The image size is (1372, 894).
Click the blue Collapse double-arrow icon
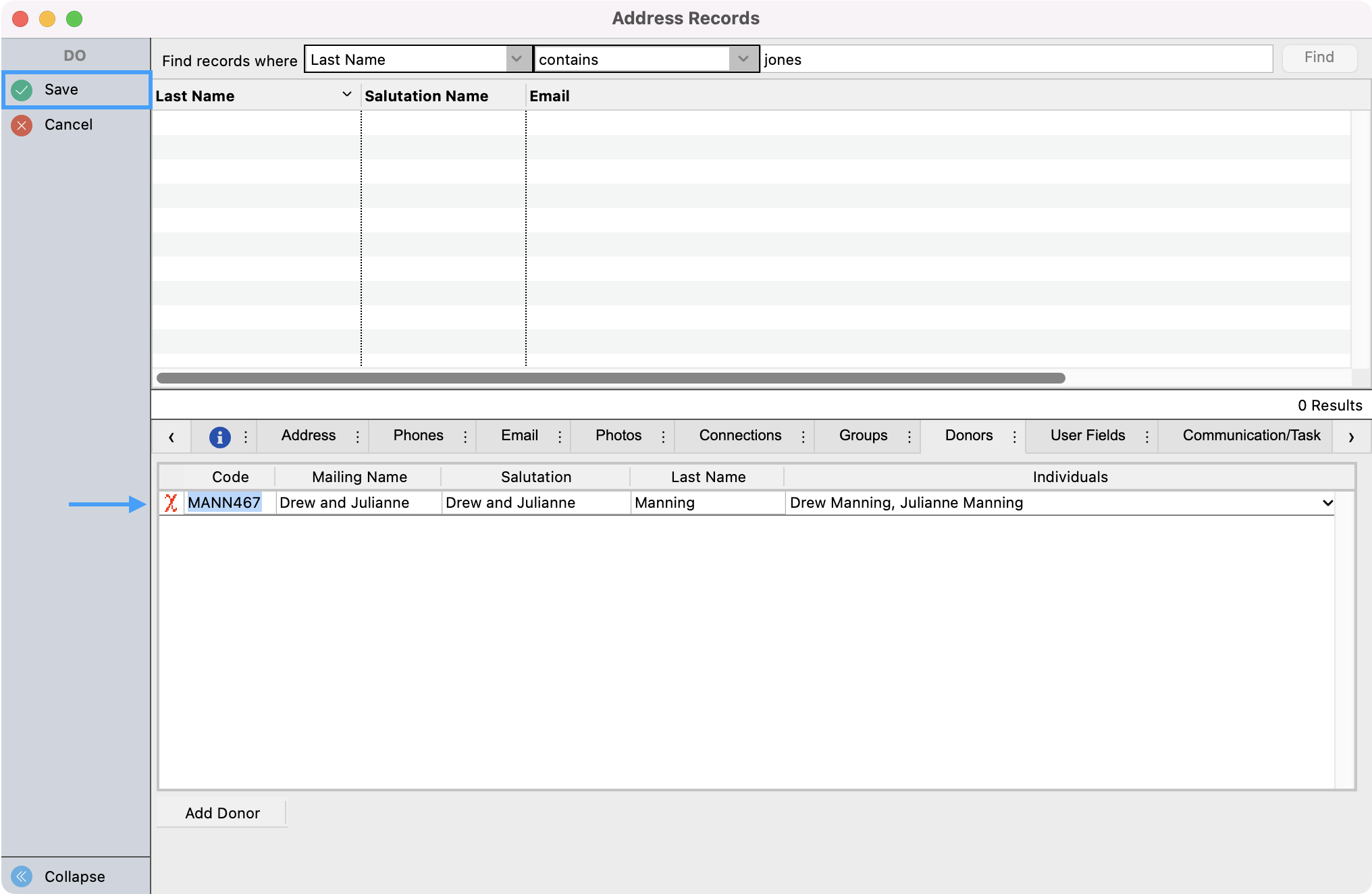tap(22, 876)
